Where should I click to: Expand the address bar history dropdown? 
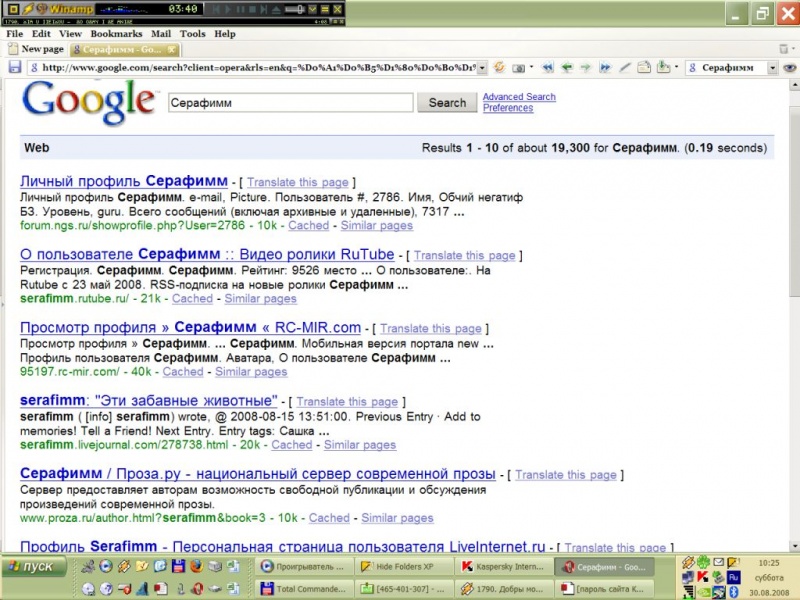[x=482, y=68]
